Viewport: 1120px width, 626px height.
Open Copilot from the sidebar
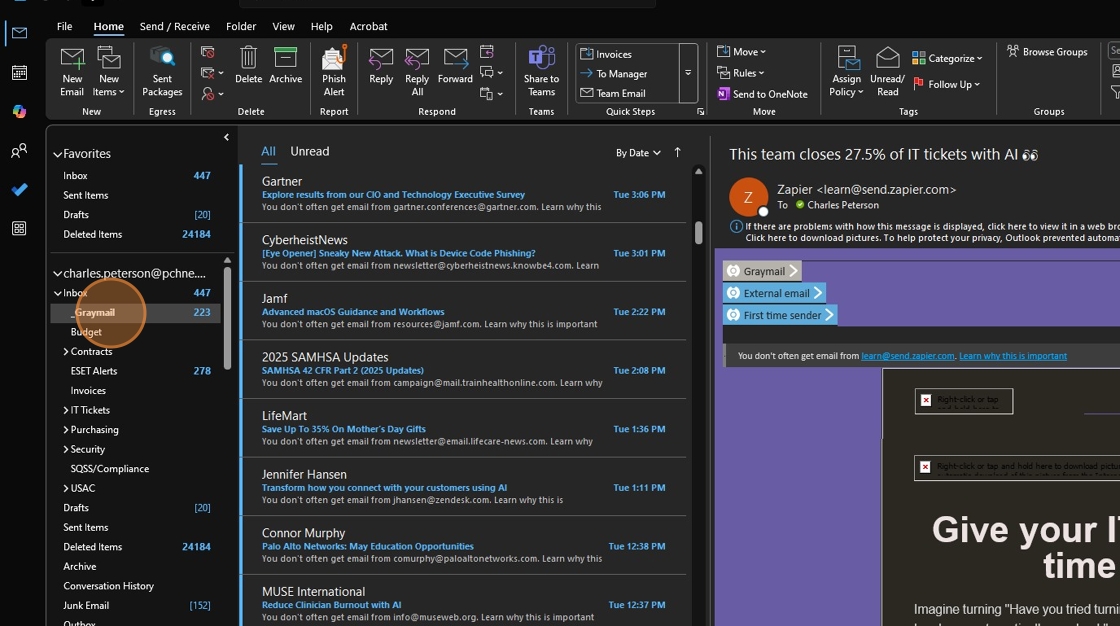click(19, 111)
